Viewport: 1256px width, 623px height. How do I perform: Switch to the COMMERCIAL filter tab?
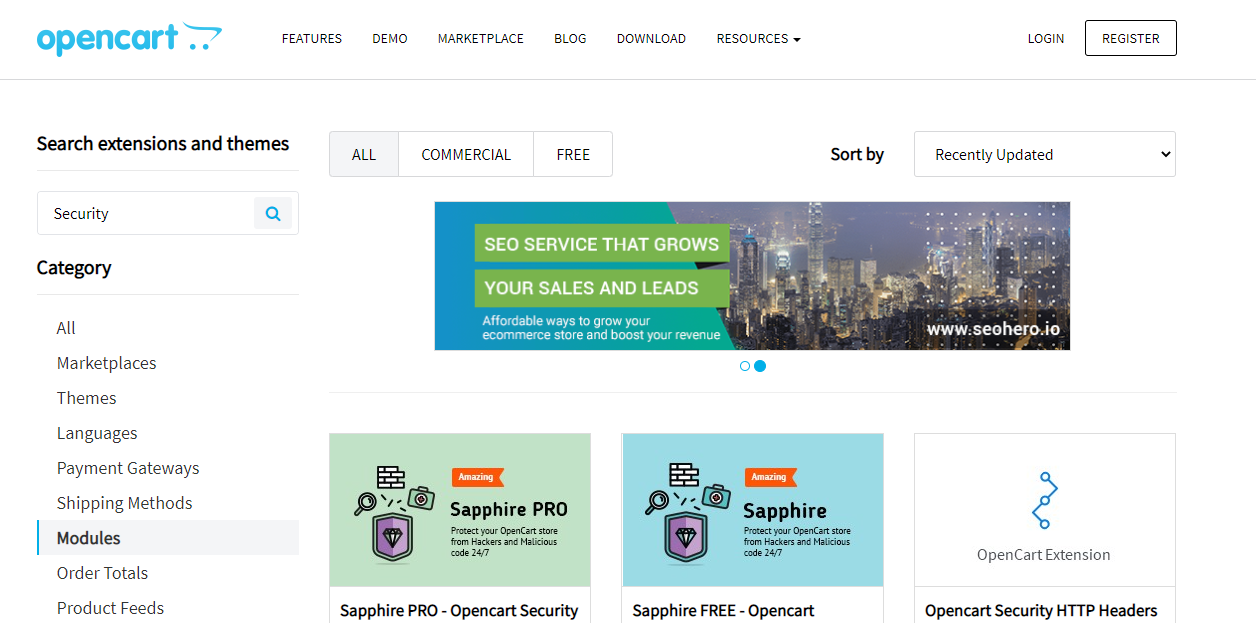pyautogui.click(x=465, y=154)
